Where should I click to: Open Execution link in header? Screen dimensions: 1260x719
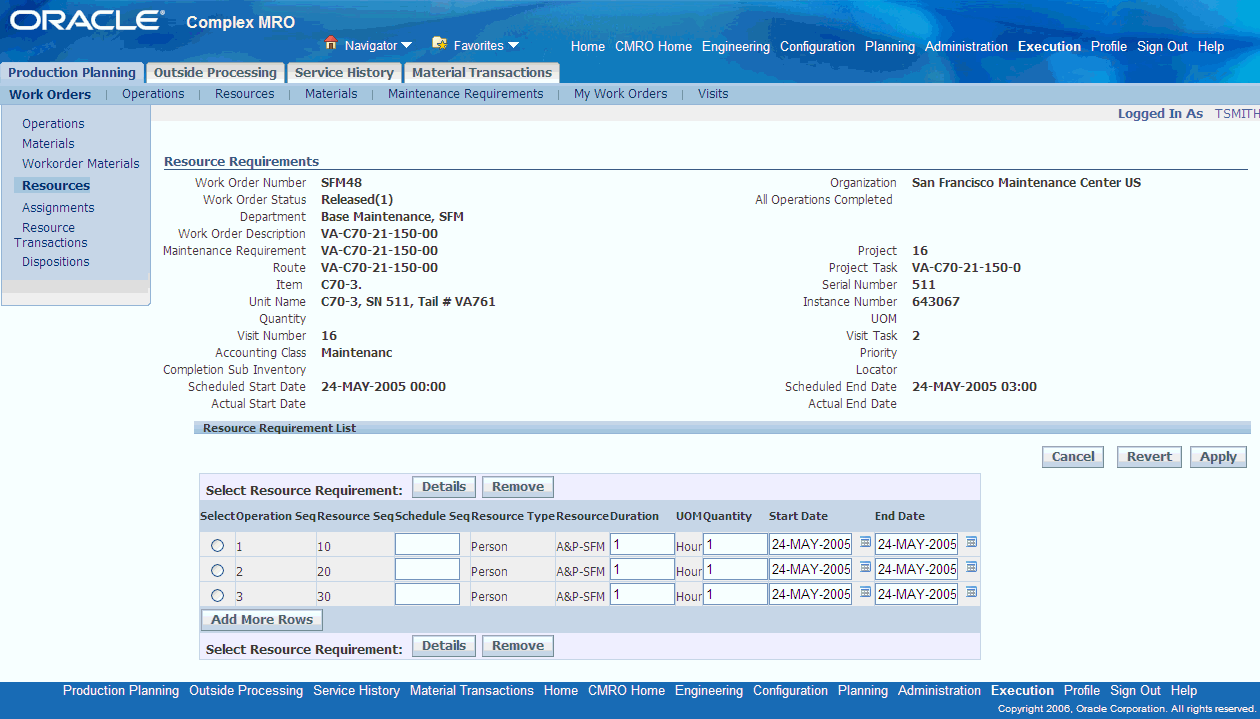click(1049, 47)
